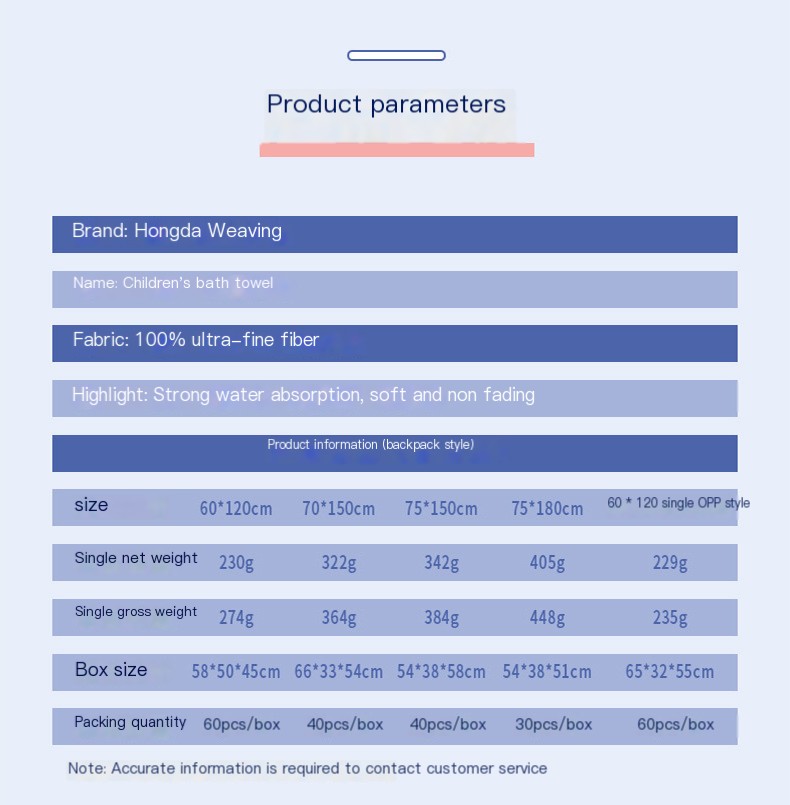Click the Packing quantity label
The image size is (790, 805).
[130, 722]
